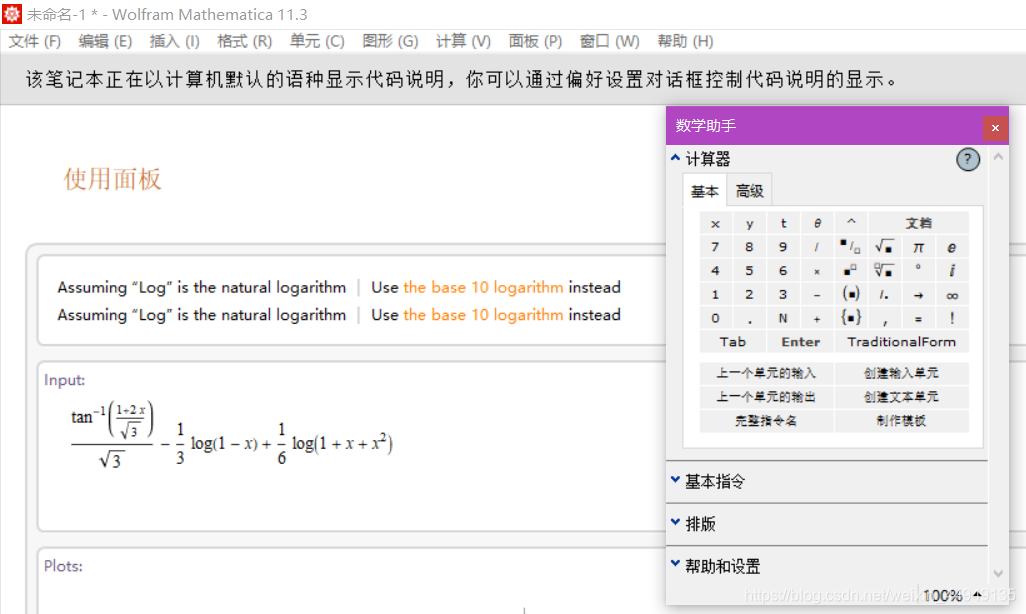
Task: Switch to the 基本 calculator tab
Action: (x=704, y=191)
